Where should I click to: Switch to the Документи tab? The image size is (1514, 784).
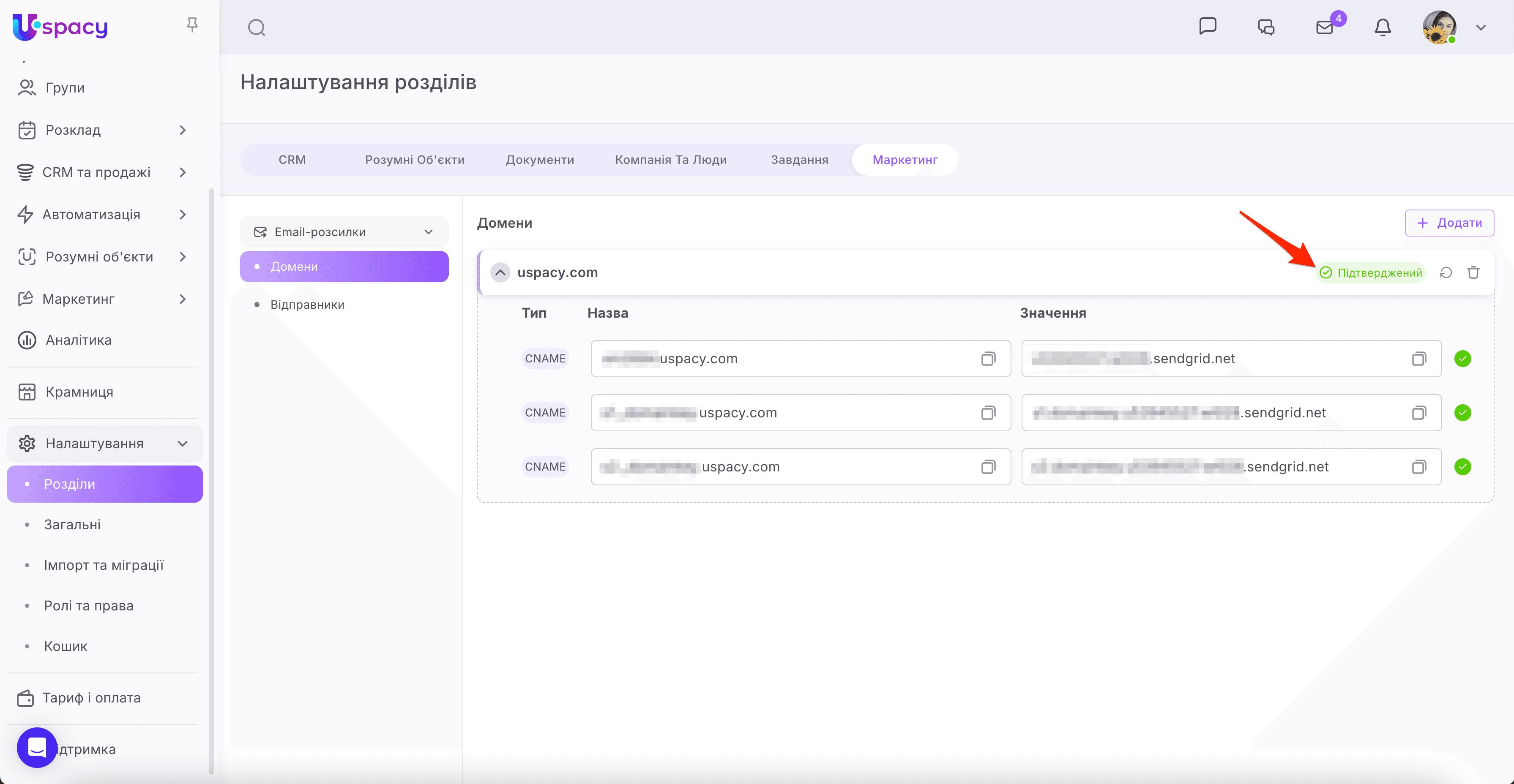(540, 160)
